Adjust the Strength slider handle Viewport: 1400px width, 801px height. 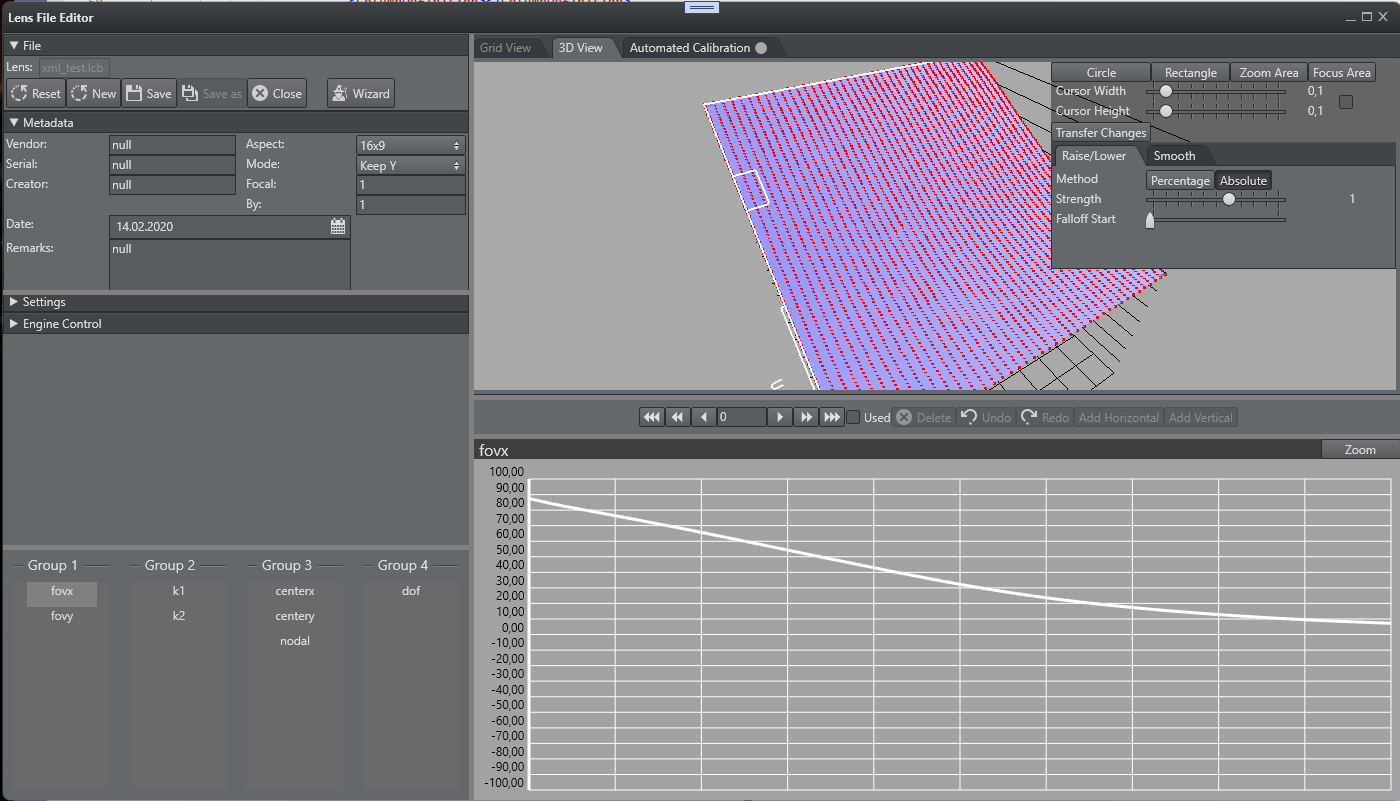pyautogui.click(x=1229, y=199)
